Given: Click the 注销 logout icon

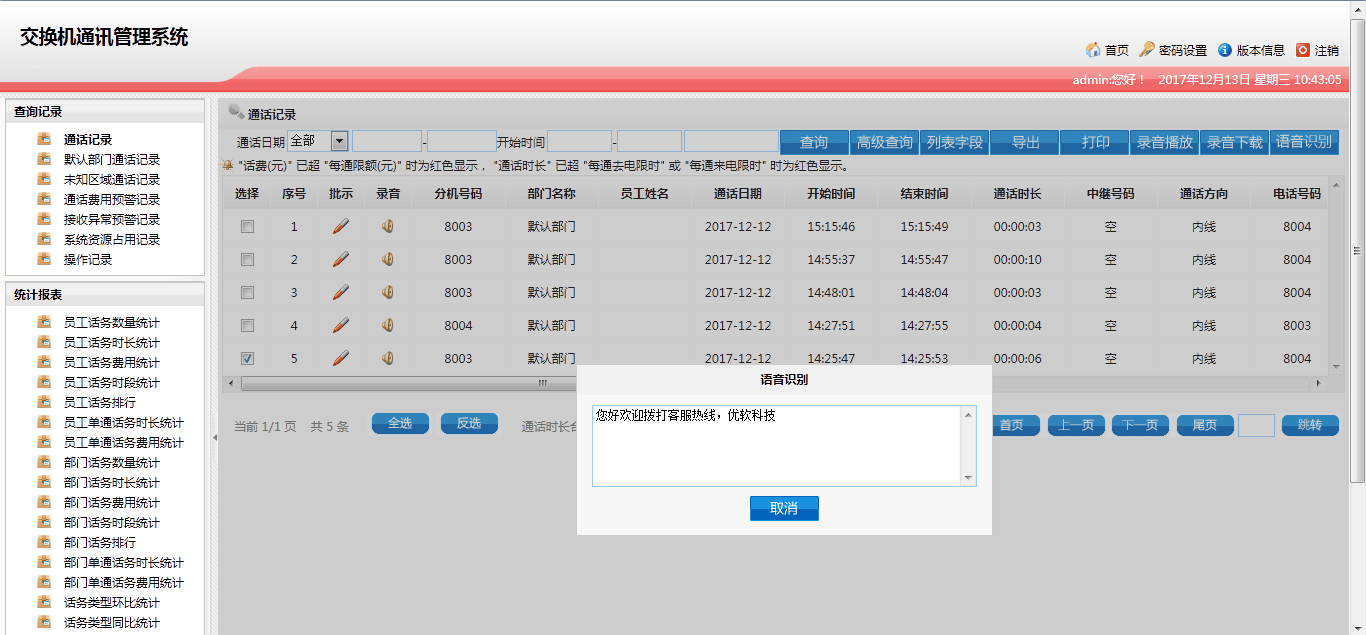Looking at the screenshot, I should (1303, 50).
